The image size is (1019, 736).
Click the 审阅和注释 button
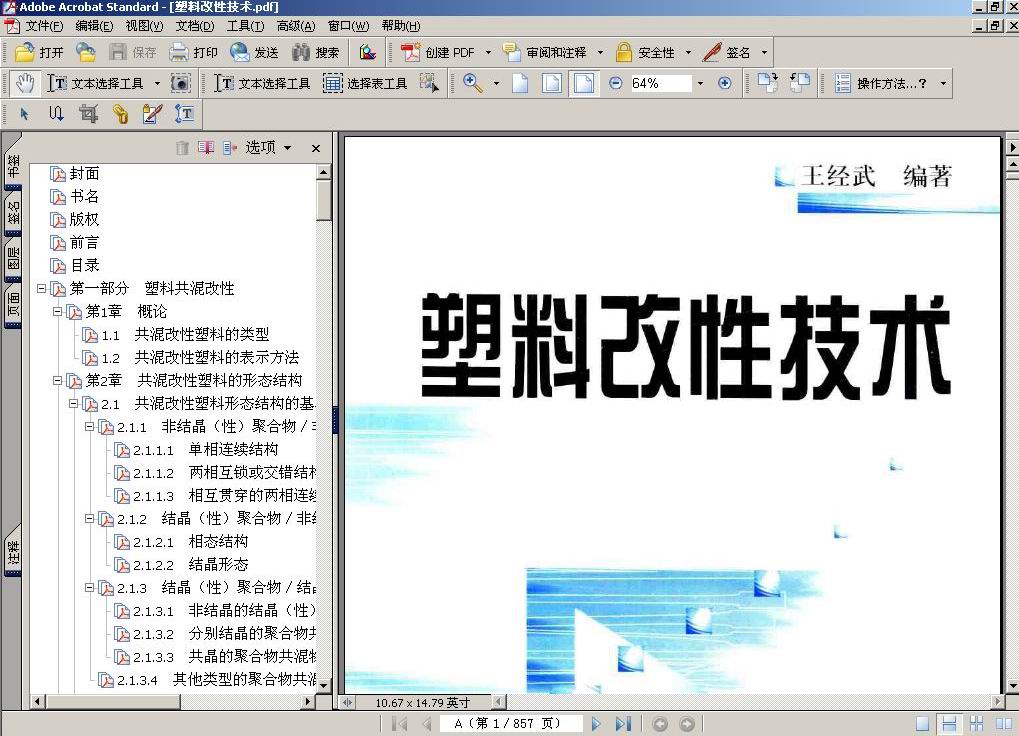tap(545, 52)
